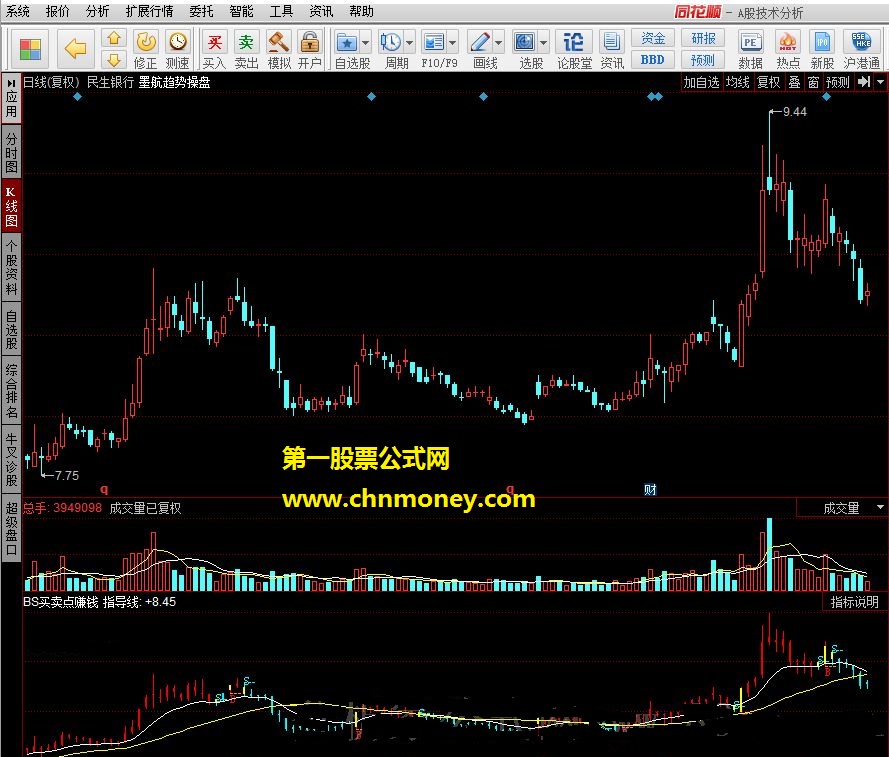Image resolution: width=889 pixels, height=757 pixels.
Task: Switch to the 综合排名 sidebar tab
Action: 11,391
